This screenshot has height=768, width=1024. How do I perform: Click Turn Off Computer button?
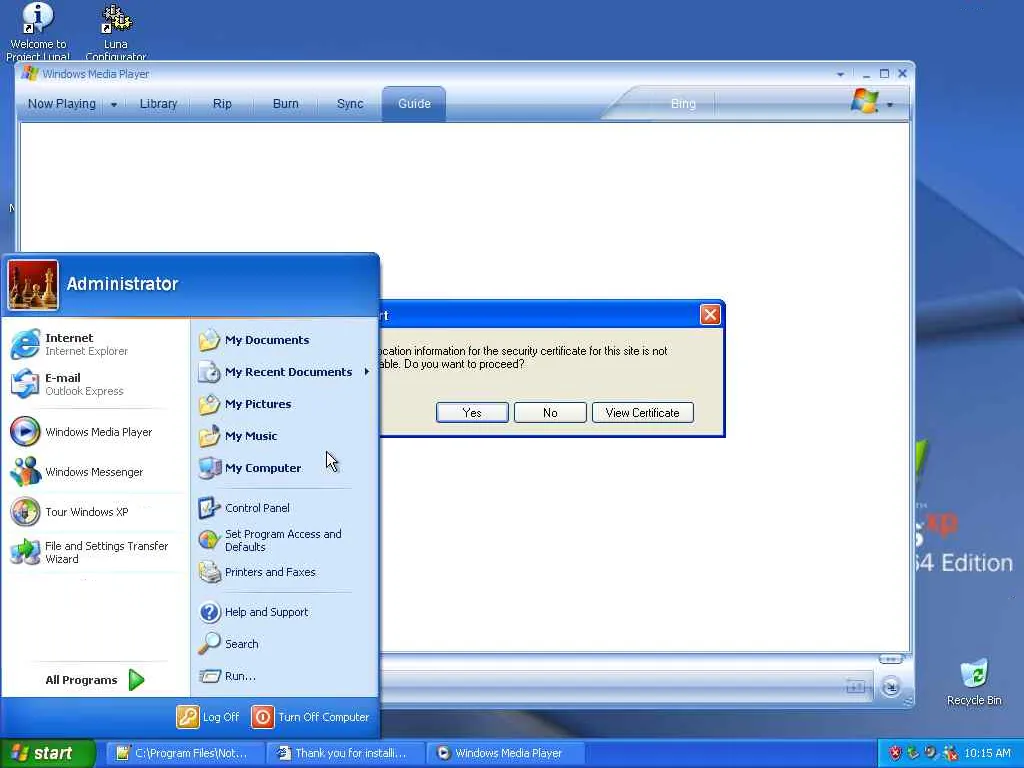(x=310, y=717)
